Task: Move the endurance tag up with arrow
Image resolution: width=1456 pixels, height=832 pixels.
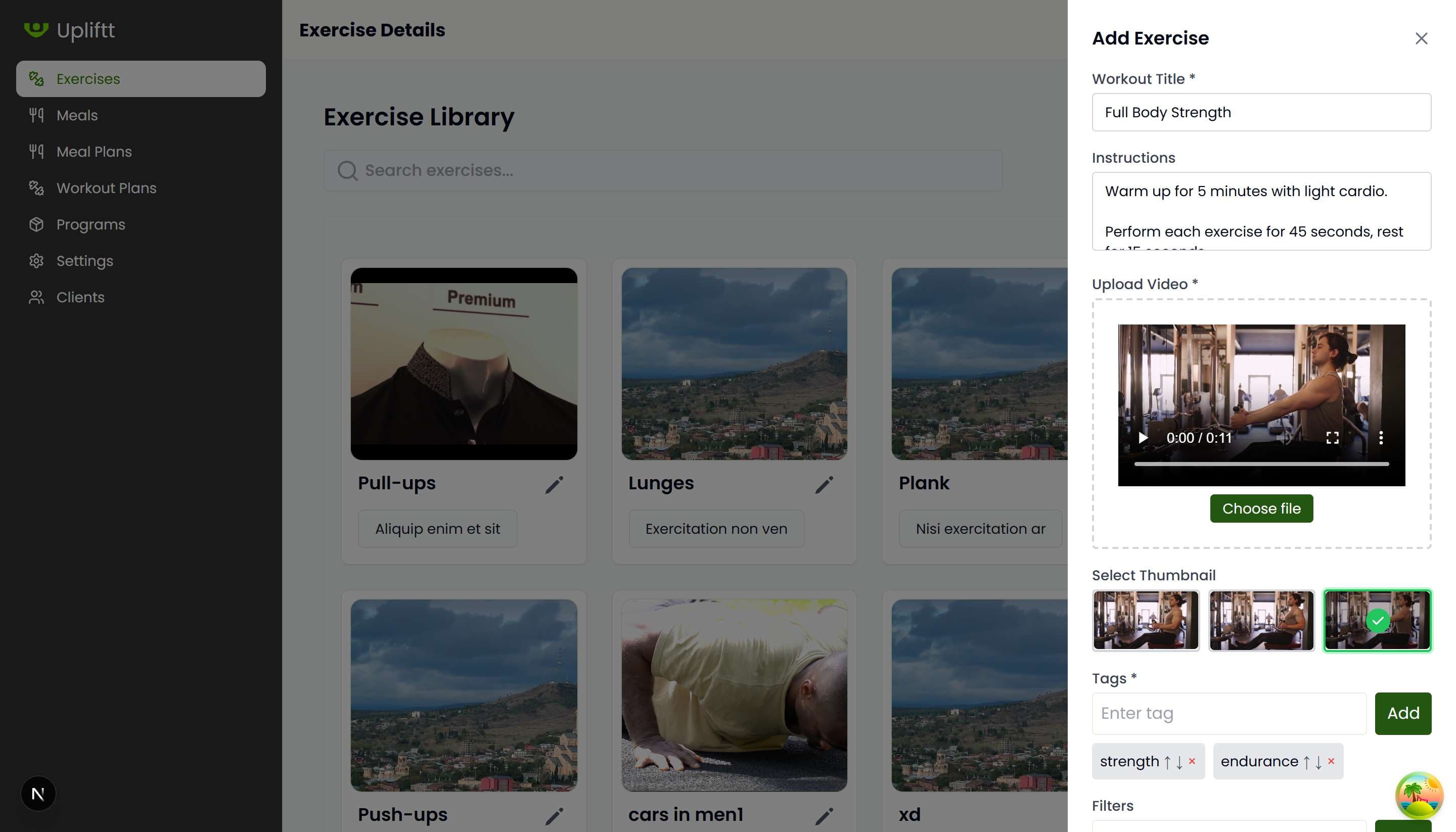Action: (1306, 762)
